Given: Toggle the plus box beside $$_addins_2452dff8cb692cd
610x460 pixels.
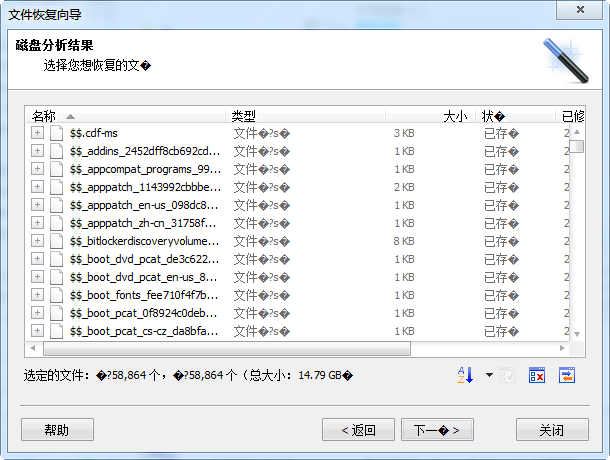Looking at the screenshot, I should pos(37,151).
